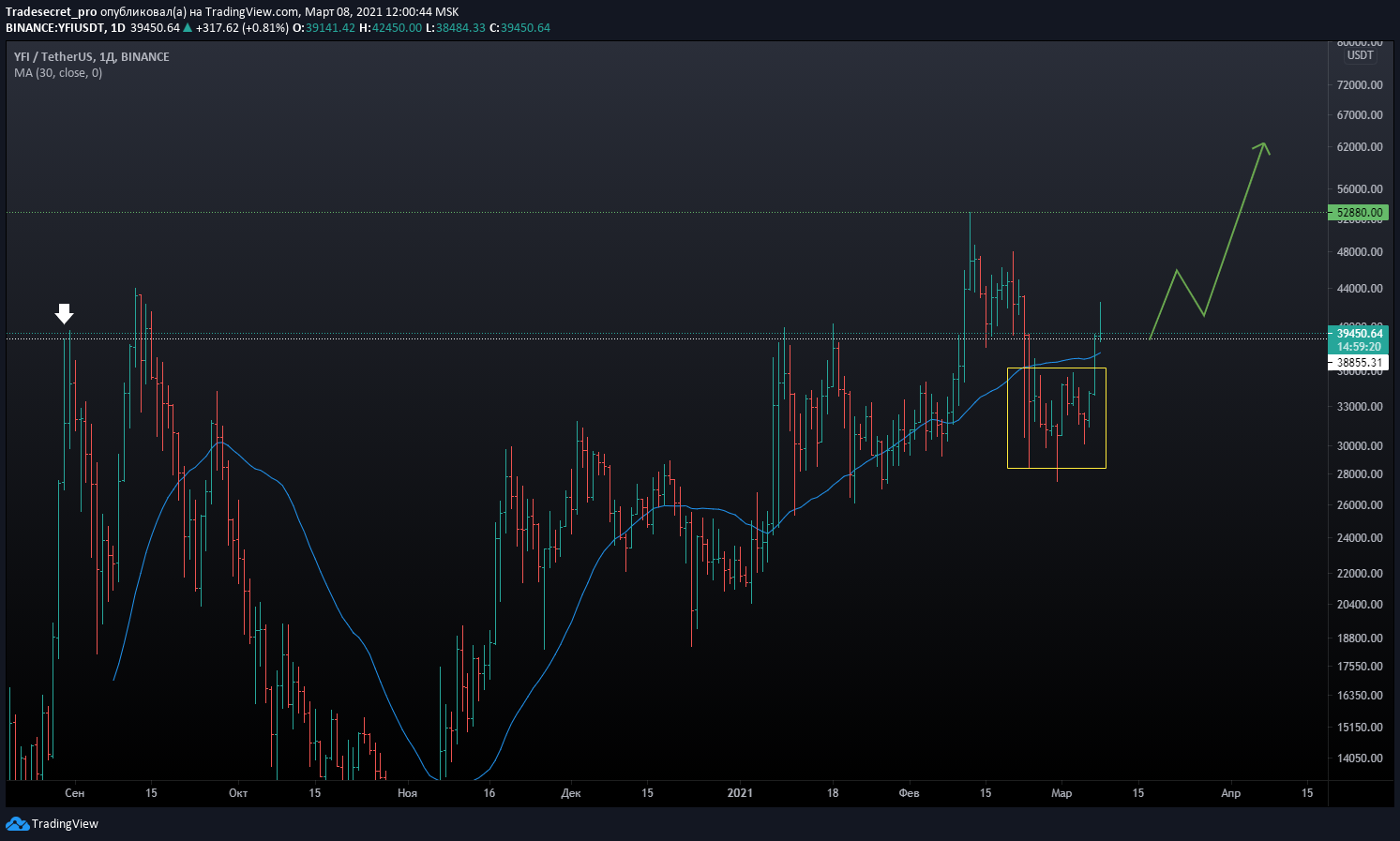Click the 56000.00 price axis label
Image resolution: width=1400 pixels, height=841 pixels.
point(1360,189)
